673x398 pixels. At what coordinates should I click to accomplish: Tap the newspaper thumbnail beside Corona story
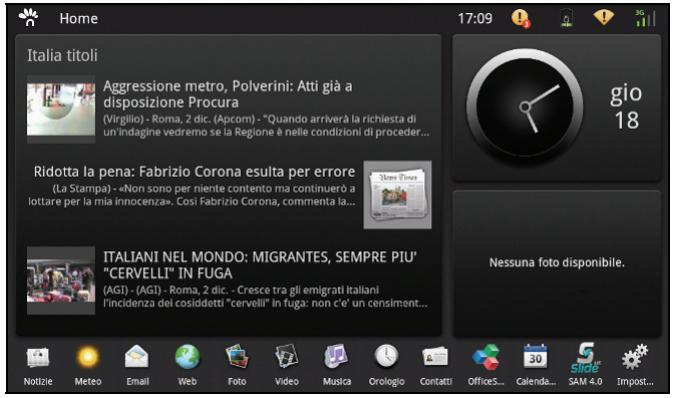[x=397, y=194]
